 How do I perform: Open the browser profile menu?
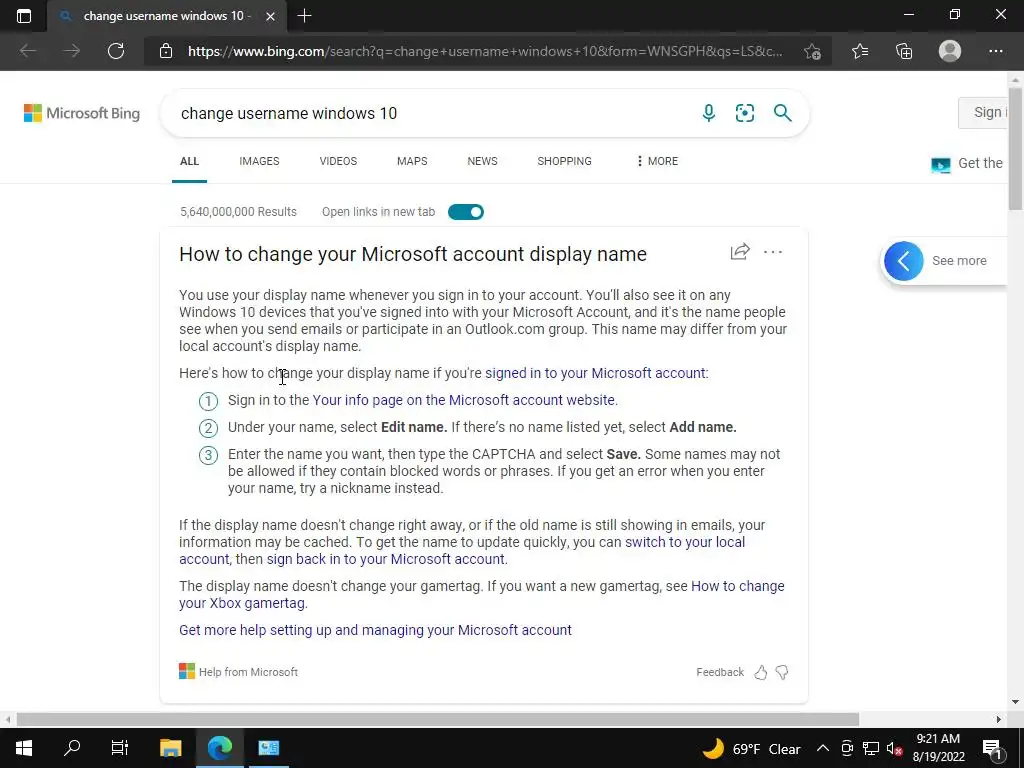[x=950, y=51]
